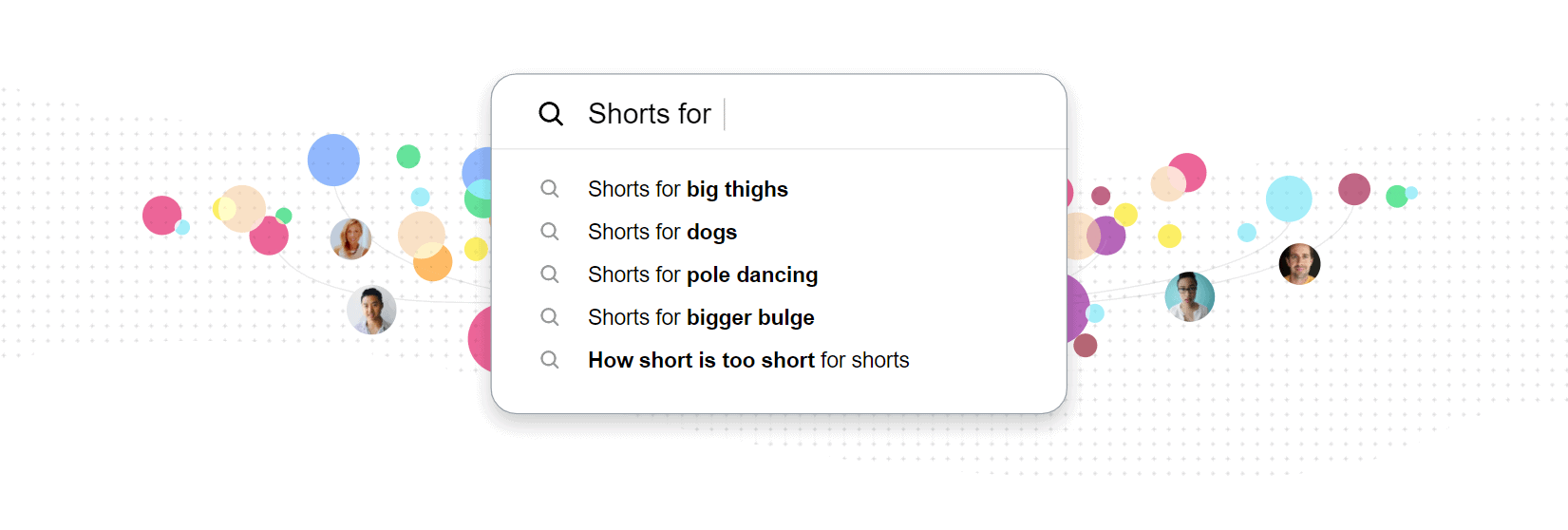Click the dark-haired man avatar in gray circle
The image size is (1568, 530).
click(x=371, y=310)
